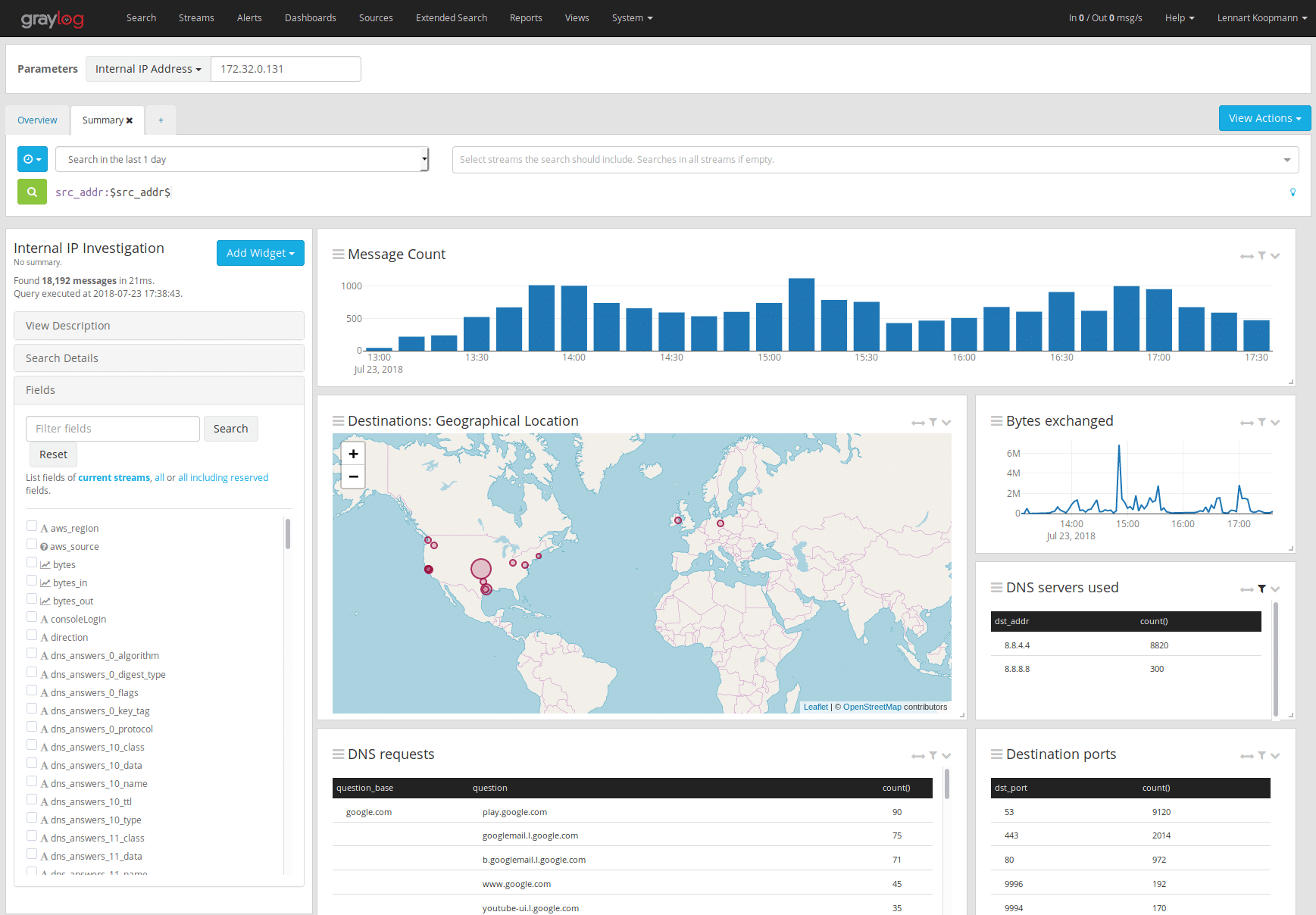
Task: Zoom out on the destinations map
Action: pos(353,476)
